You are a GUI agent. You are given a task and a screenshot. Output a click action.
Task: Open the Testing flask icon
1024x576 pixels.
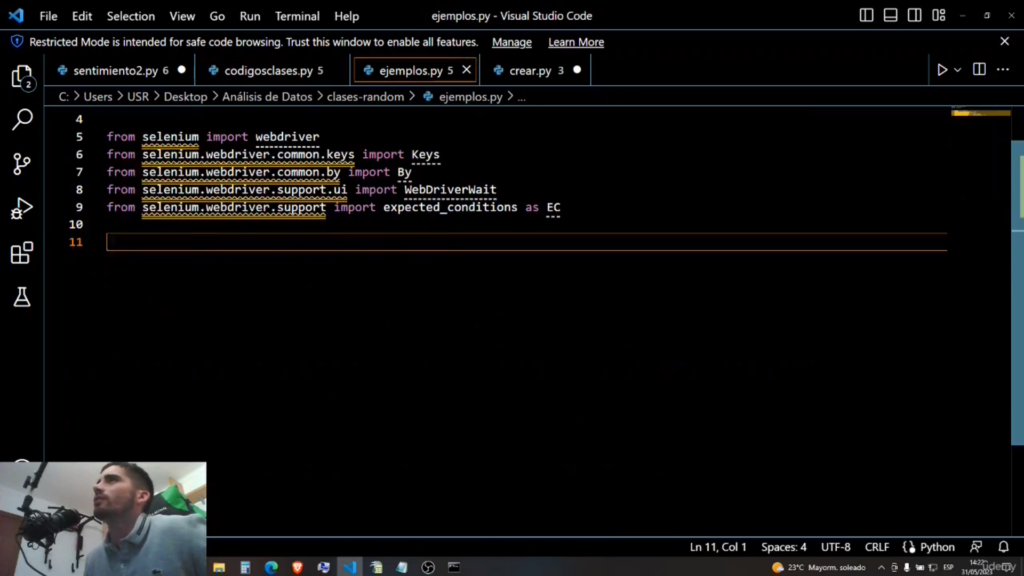pos(21,297)
